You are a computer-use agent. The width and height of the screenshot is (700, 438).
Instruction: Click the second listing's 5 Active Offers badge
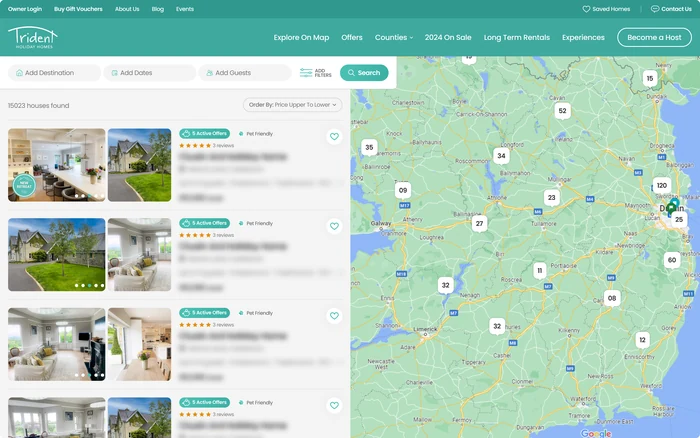[204, 223]
